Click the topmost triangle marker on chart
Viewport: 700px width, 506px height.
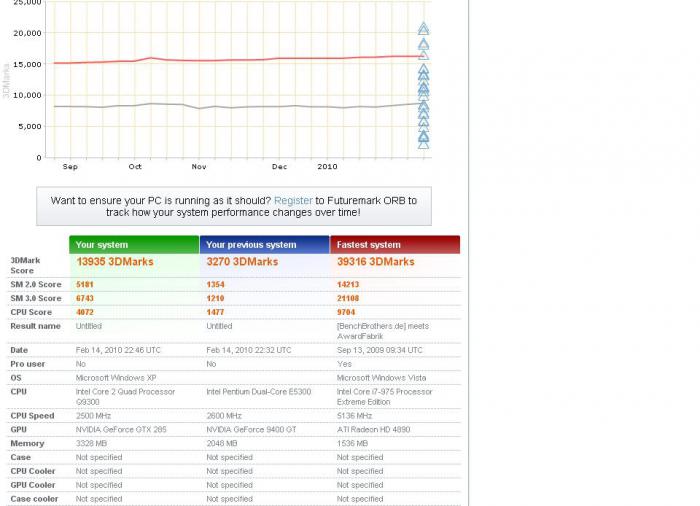(423, 29)
